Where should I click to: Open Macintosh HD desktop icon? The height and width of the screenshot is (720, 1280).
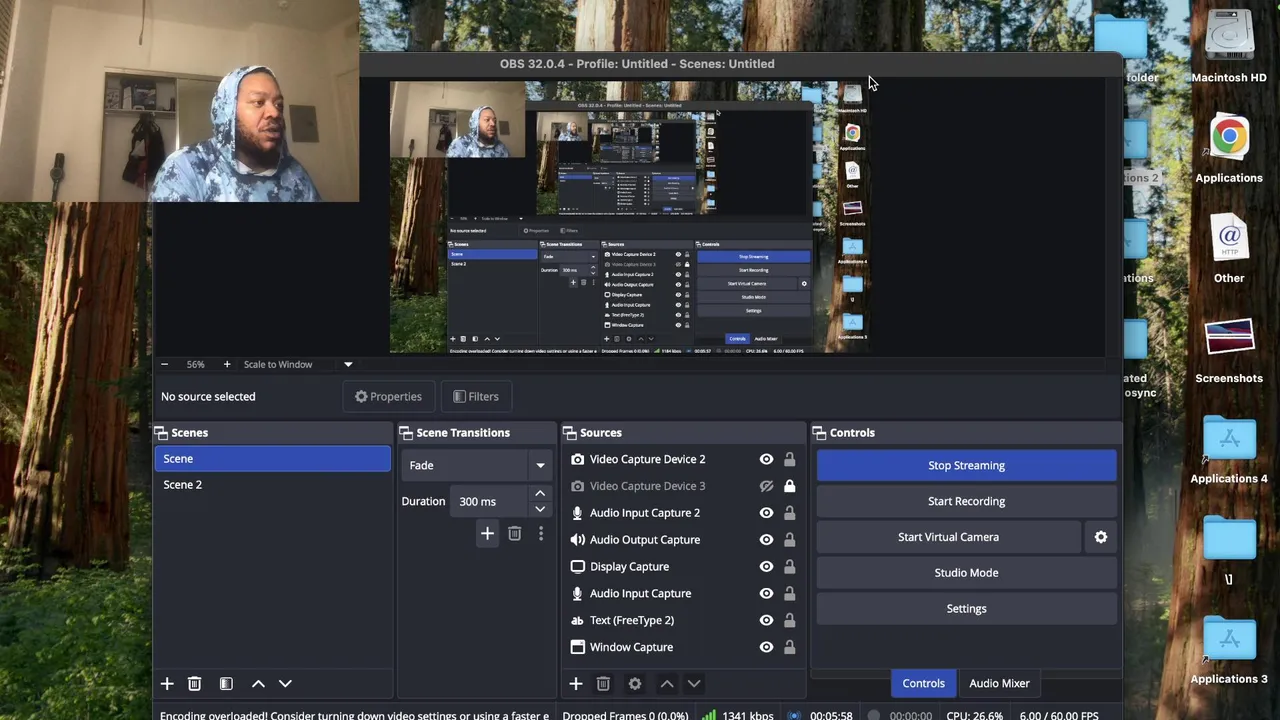click(x=1229, y=47)
